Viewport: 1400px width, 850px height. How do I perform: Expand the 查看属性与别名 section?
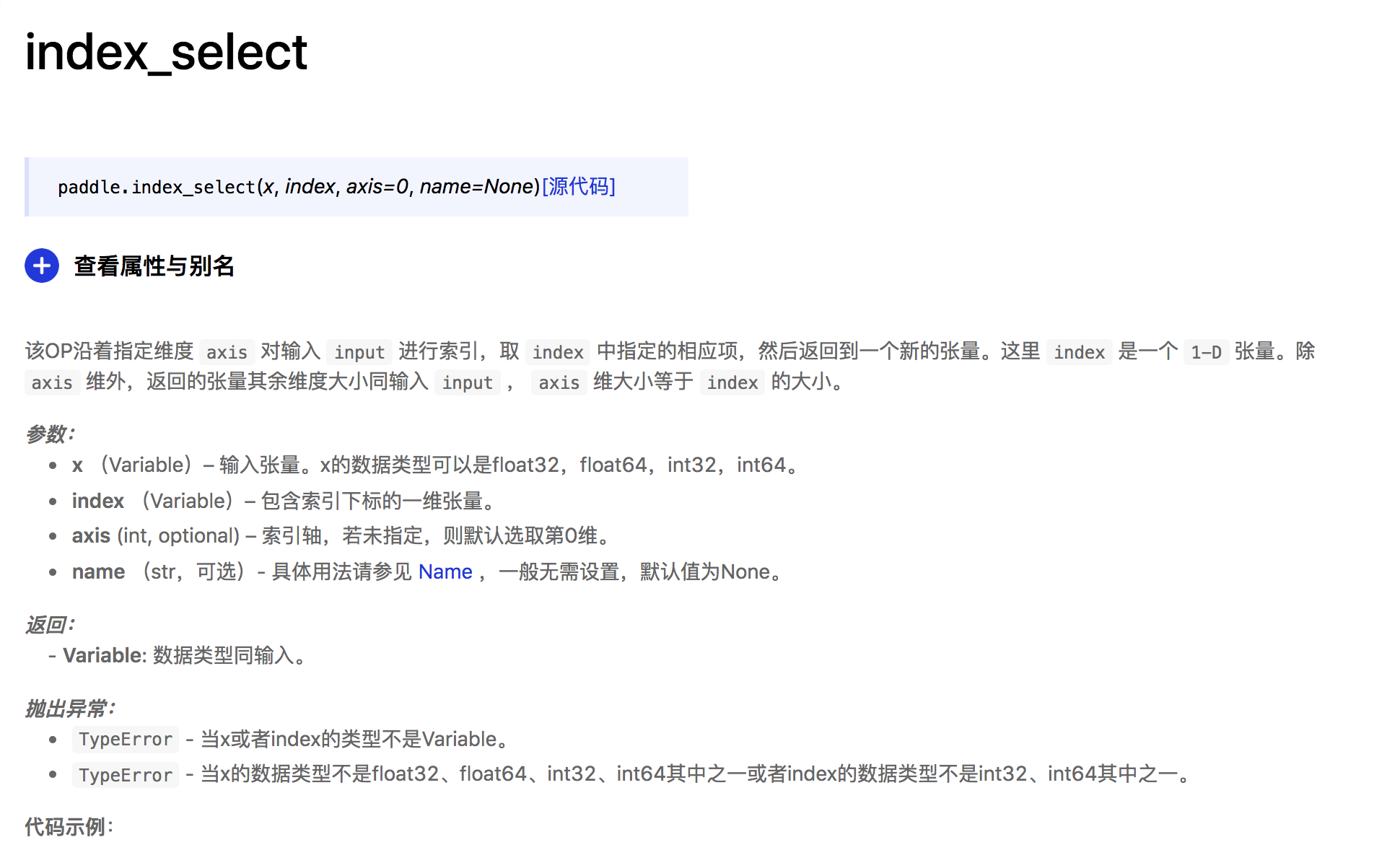pos(154,266)
